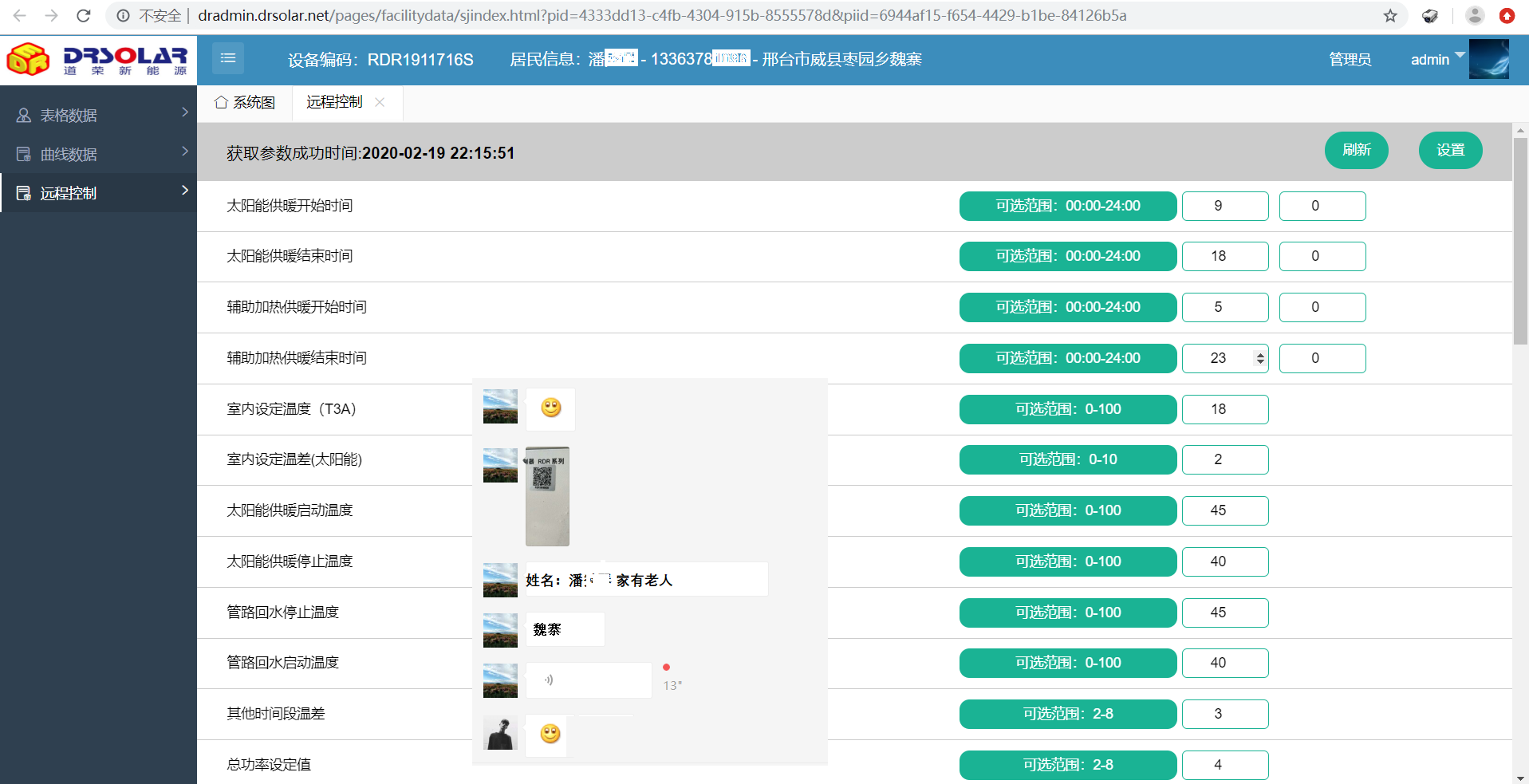Click the 太阳能供暖启动温度 value field
This screenshot has width=1529, height=784.
tap(1225, 510)
